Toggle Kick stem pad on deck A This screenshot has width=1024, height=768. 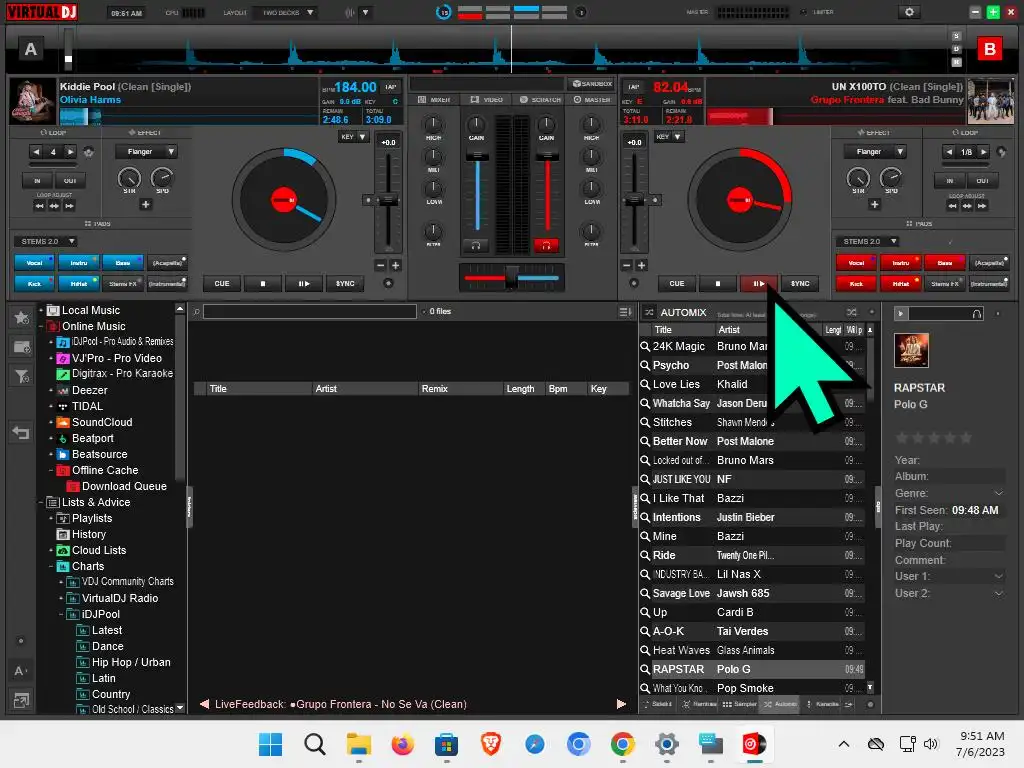coord(35,283)
